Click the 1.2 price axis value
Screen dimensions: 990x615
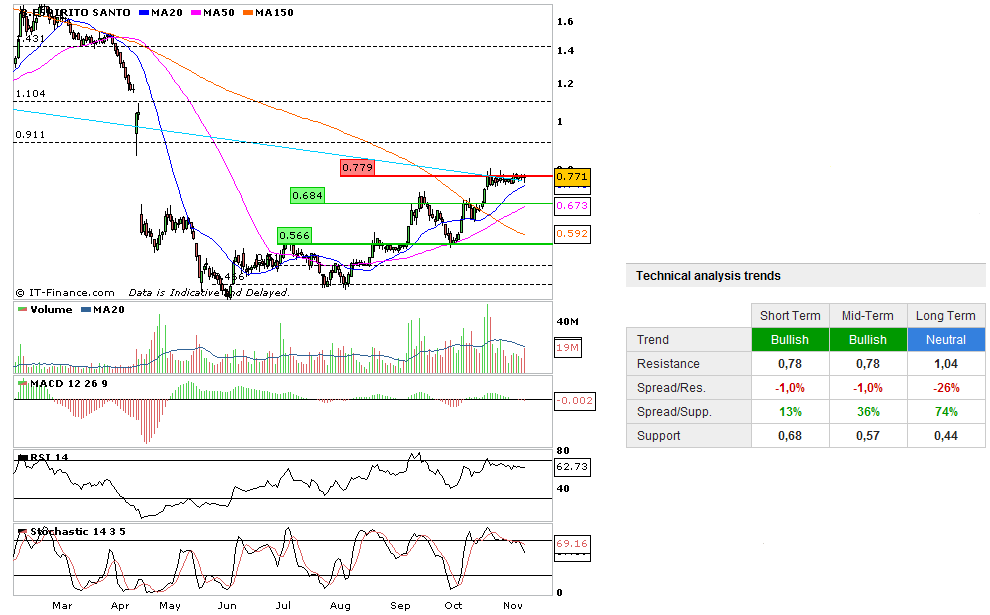tap(565, 83)
